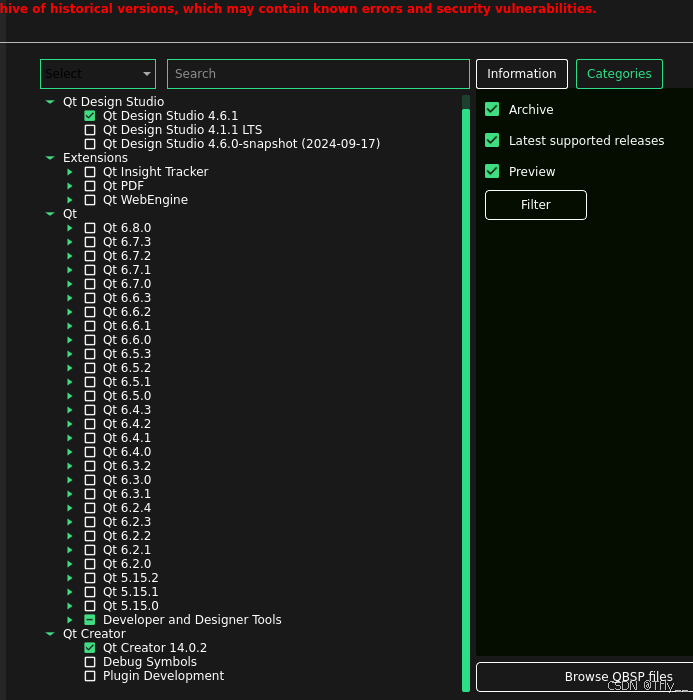The image size is (693, 700).
Task: Collapse the Qt Design Studio group
Action: point(50,102)
